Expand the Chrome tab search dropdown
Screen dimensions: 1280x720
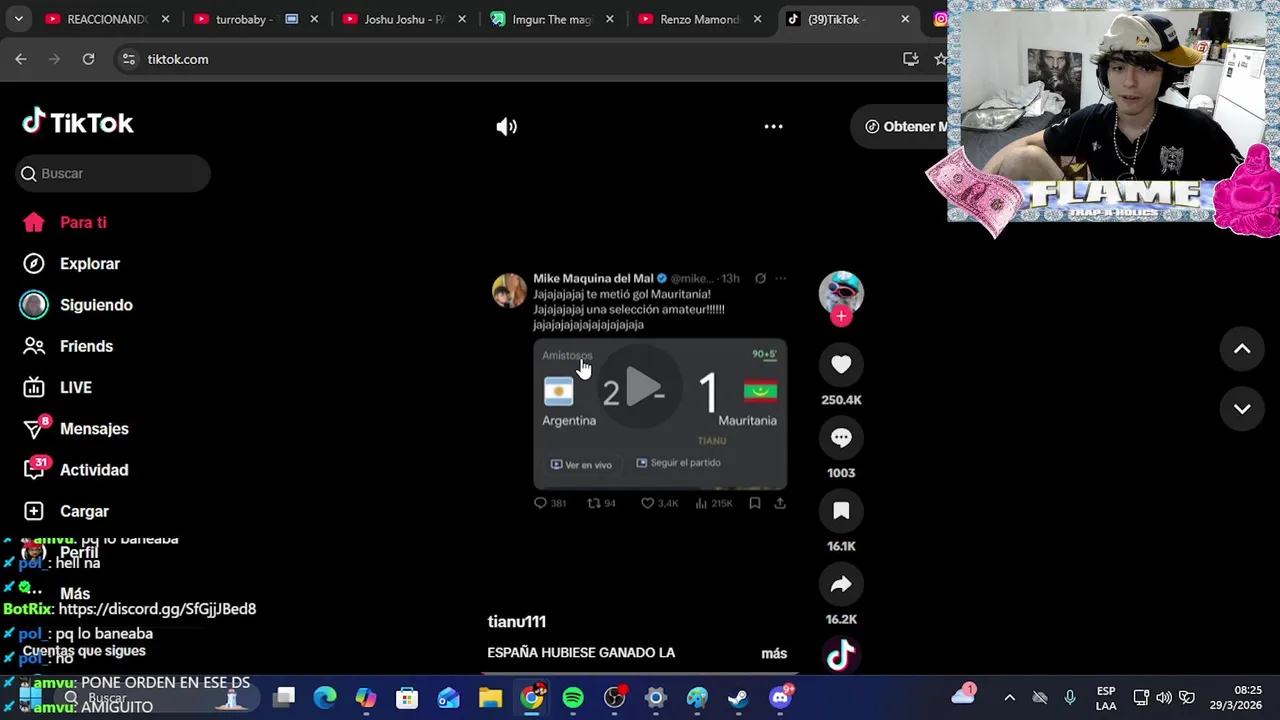point(18,19)
